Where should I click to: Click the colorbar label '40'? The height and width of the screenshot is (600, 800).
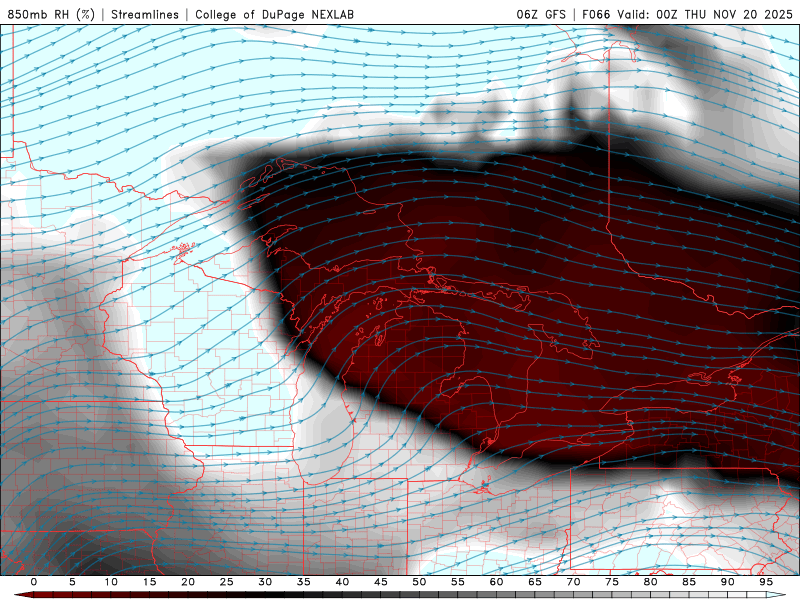[x=342, y=582]
